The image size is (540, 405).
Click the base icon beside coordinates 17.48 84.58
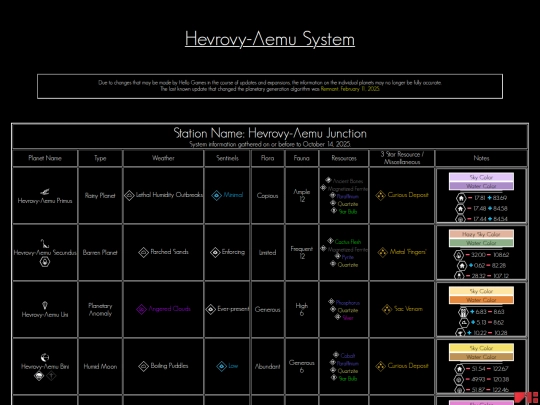coord(461,209)
